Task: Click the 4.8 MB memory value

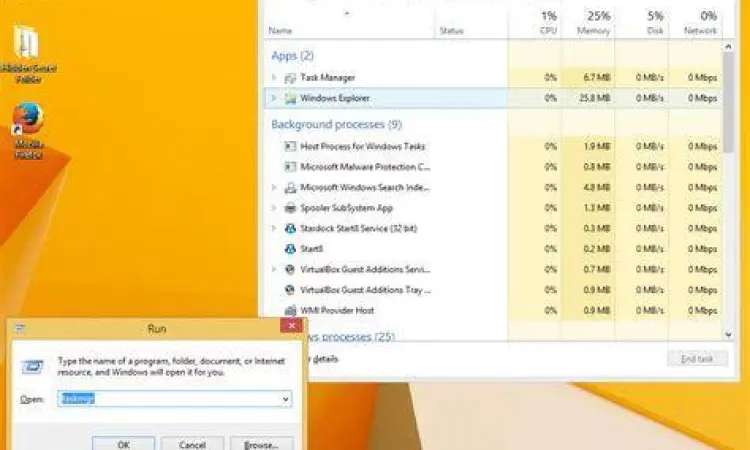Action: point(597,187)
